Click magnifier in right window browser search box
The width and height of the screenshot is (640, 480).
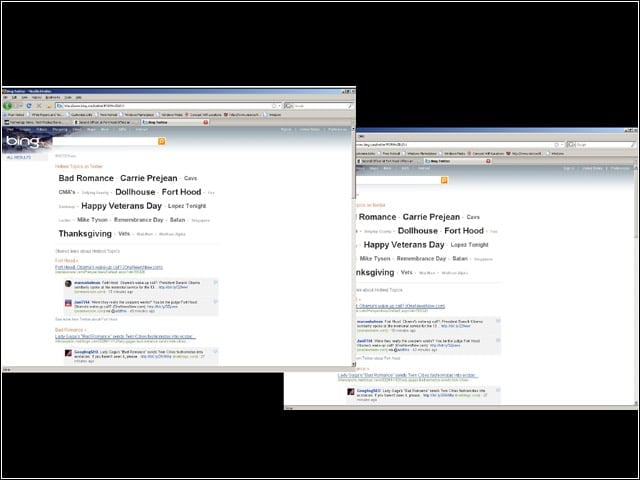pyautogui.click(x=633, y=144)
